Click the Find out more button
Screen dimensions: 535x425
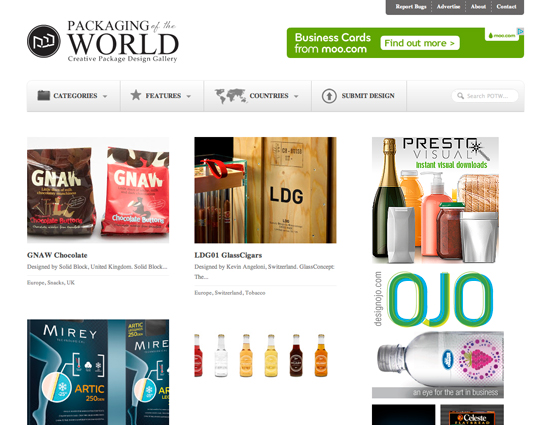tap(420, 43)
